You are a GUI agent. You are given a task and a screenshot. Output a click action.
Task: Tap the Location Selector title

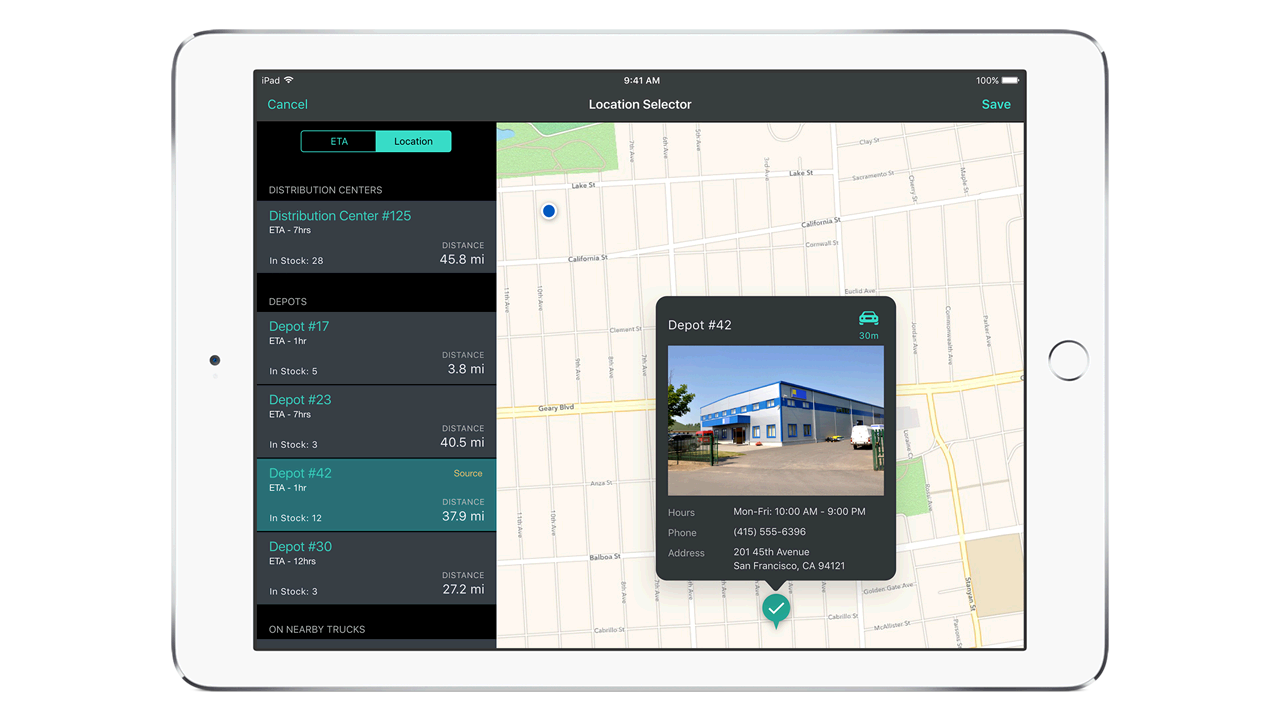point(640,104)
